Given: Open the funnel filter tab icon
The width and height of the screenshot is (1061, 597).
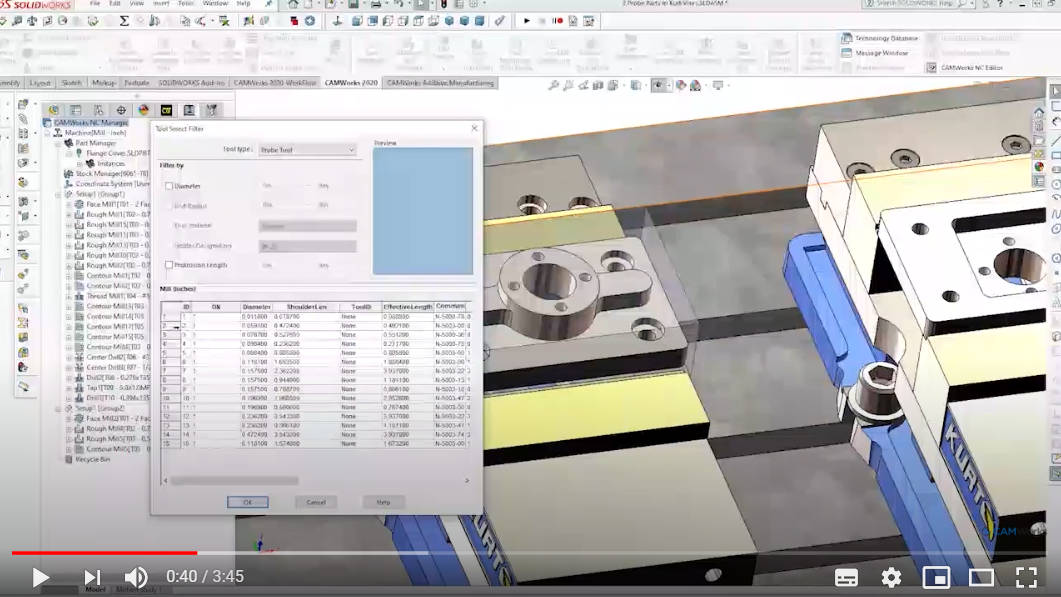Looking at the screenshot, I should 212,110.
